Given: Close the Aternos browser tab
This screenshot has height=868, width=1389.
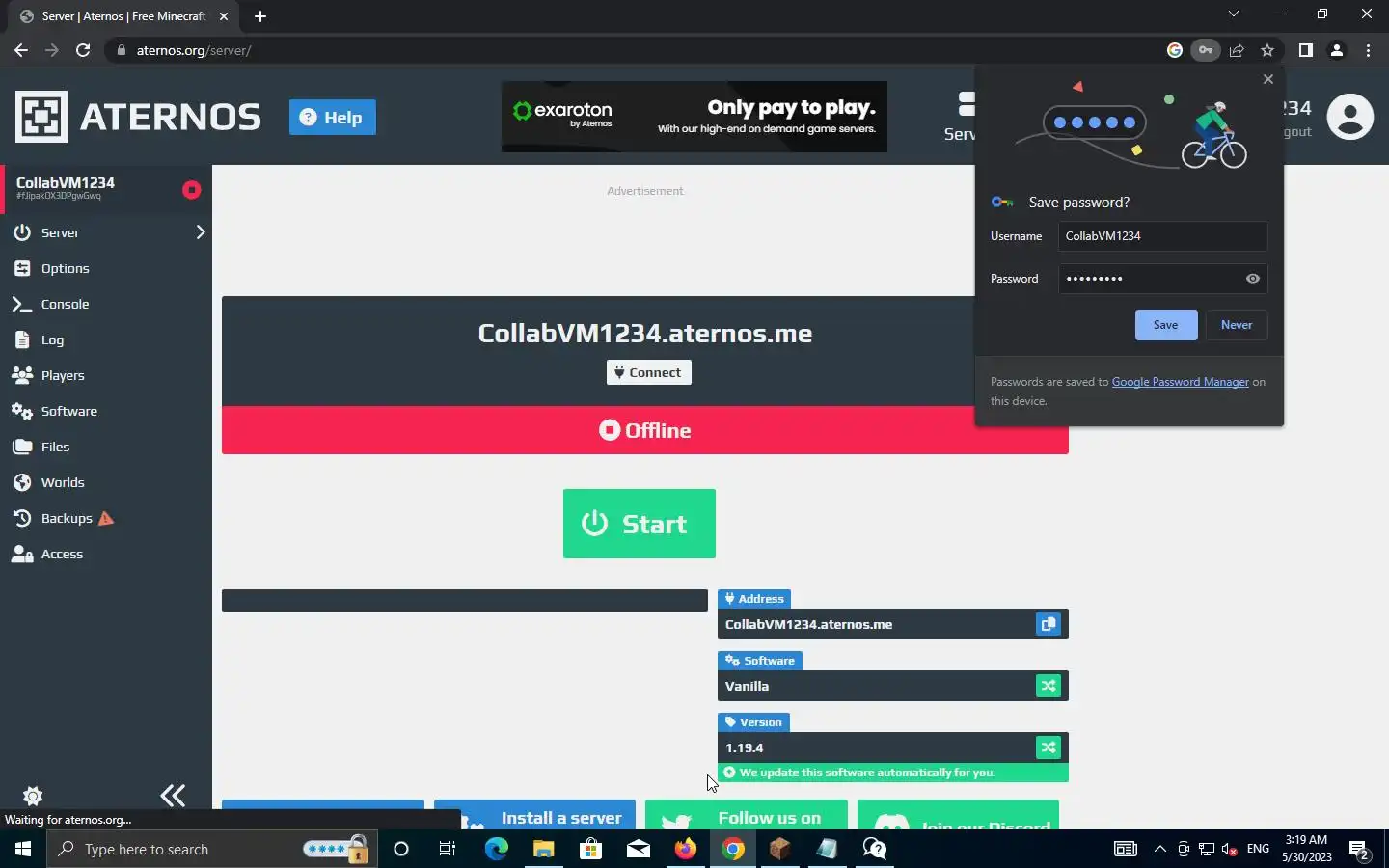Looking at the screenshot, I should pos(224,16).
